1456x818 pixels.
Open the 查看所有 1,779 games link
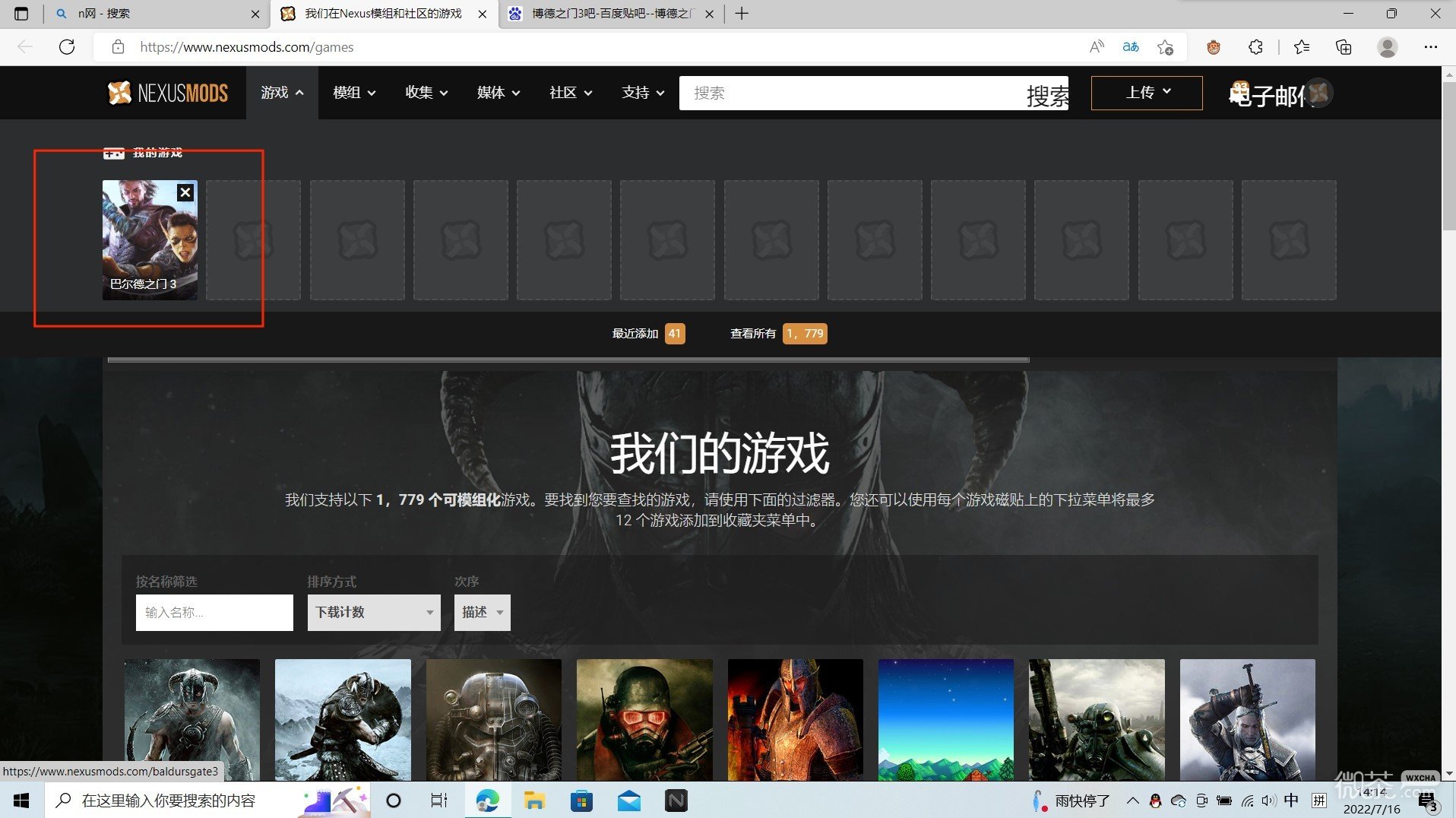778,334
